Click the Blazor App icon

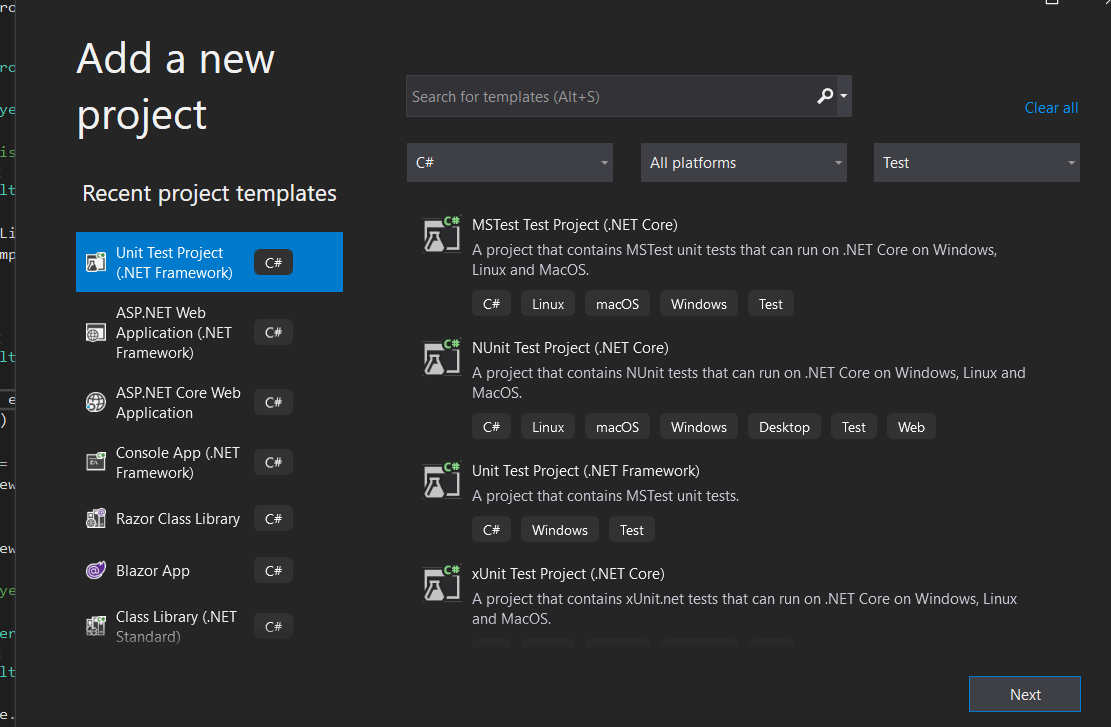pyautogui.click(x=96, y=571)
